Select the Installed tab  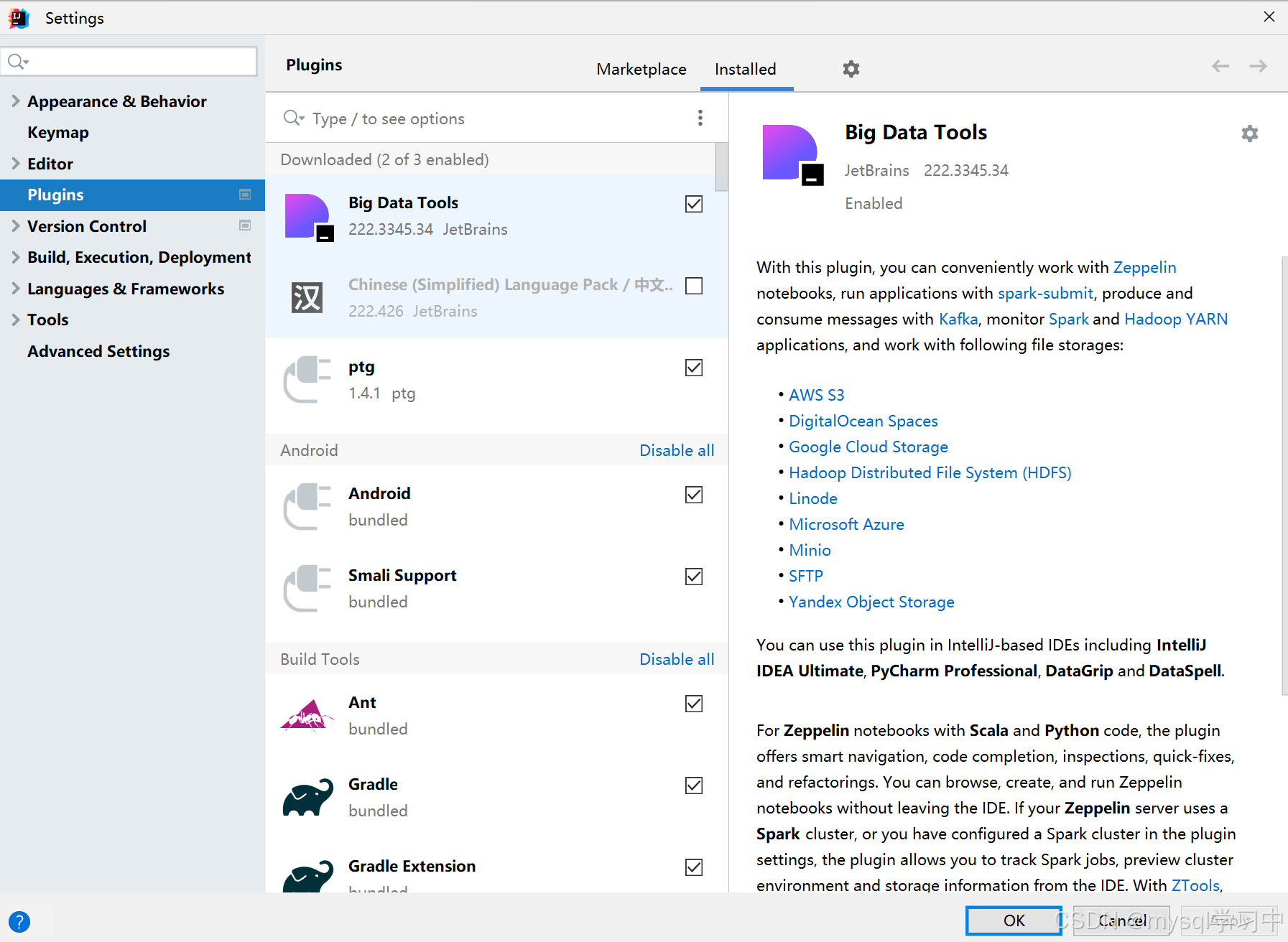[746, 69]
